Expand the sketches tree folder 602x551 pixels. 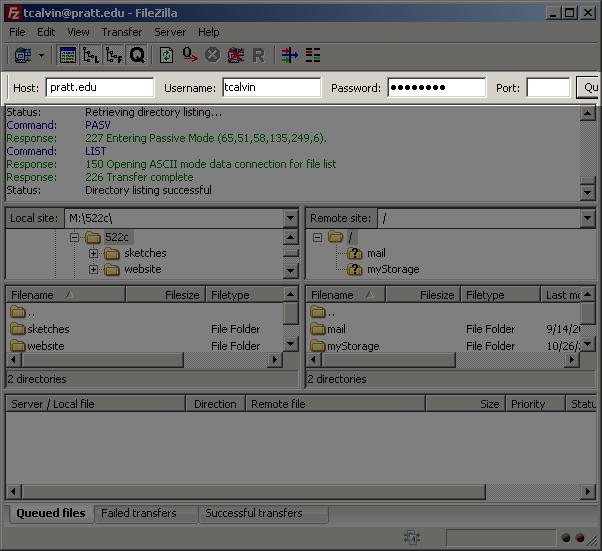click(93, 253)
